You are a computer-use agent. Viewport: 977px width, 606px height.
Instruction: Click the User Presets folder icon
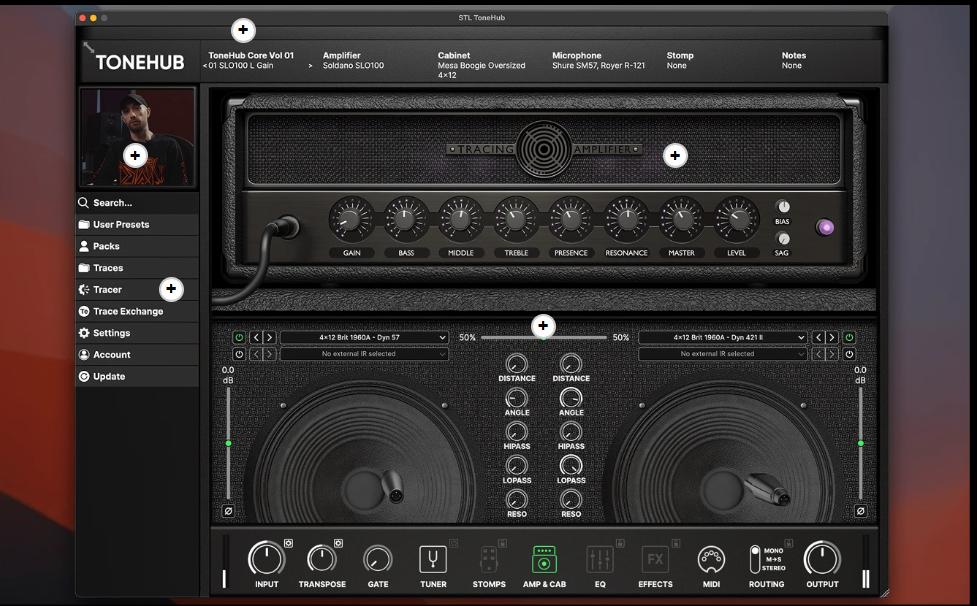coord(83,224)
